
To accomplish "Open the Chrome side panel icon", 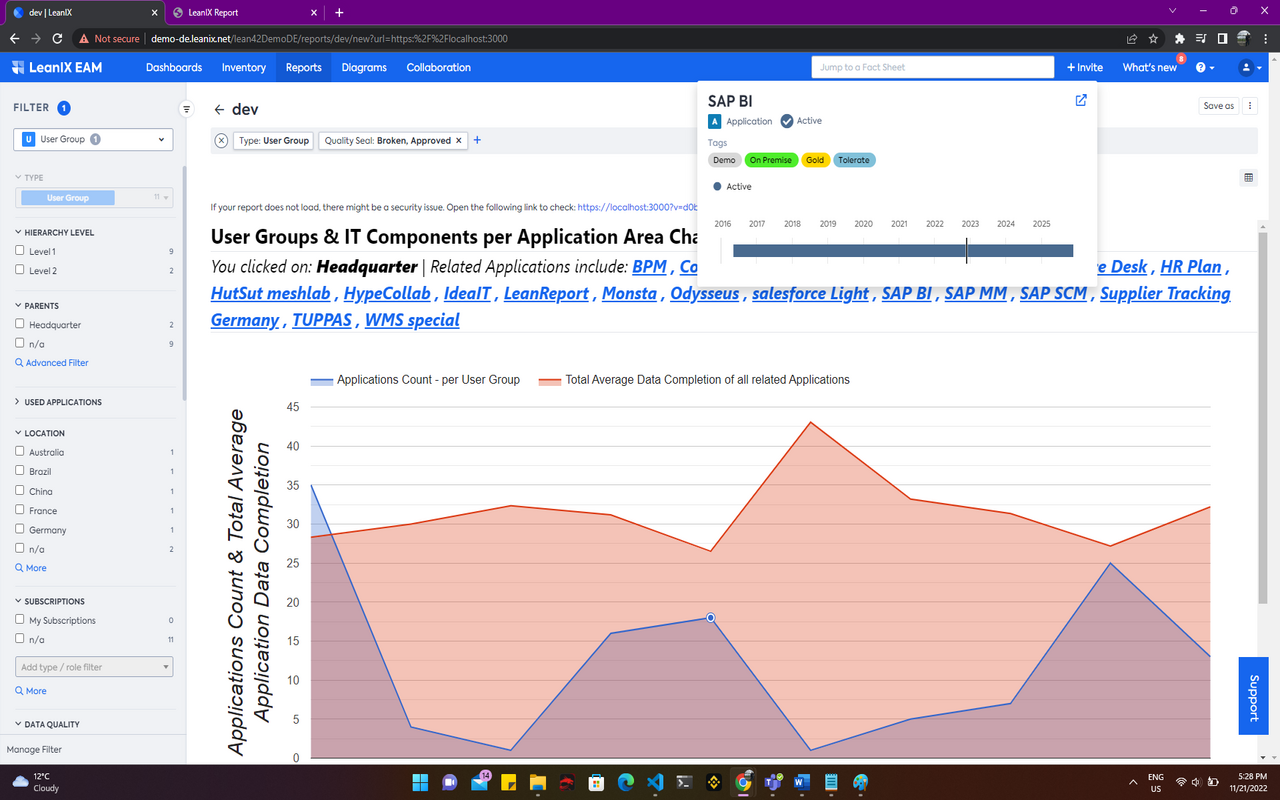I will 1222,39.
